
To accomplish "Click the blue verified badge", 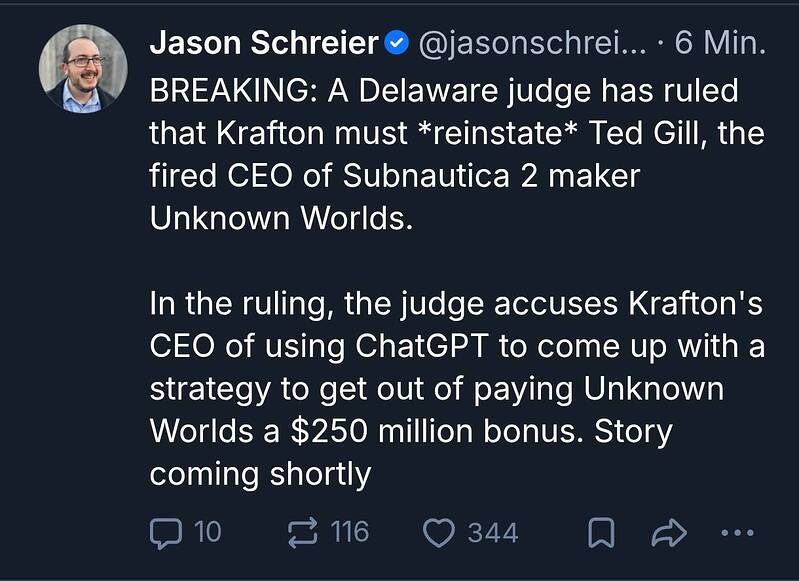I will (x=396, y=43).
